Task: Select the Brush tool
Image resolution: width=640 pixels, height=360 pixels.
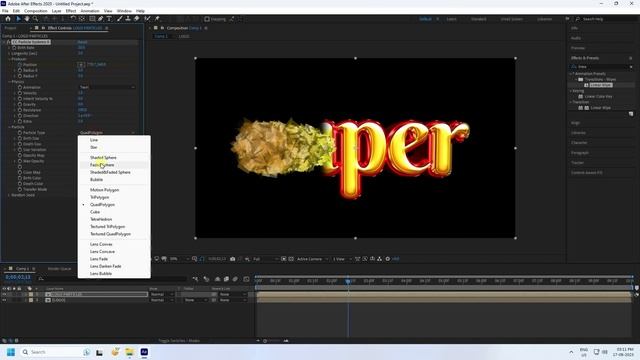Action: pyautogui.click(x=120, y=19)
